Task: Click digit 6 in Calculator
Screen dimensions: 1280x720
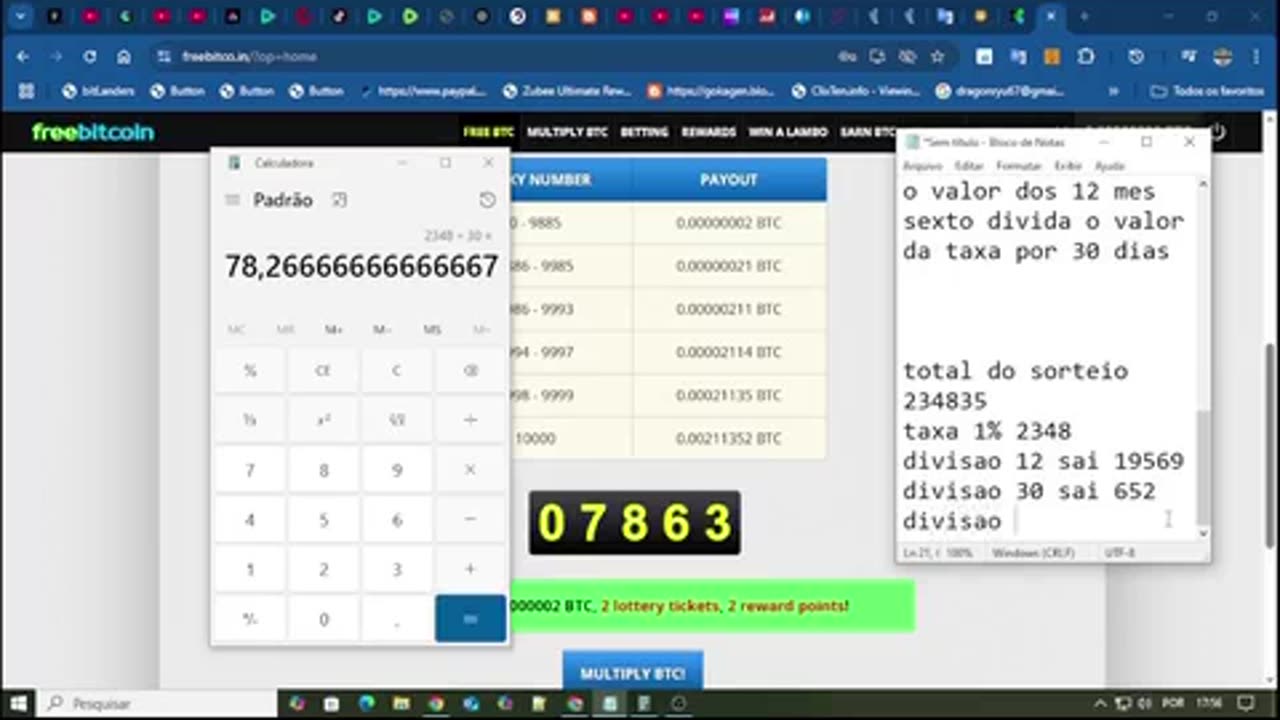Action: [397, 520]
